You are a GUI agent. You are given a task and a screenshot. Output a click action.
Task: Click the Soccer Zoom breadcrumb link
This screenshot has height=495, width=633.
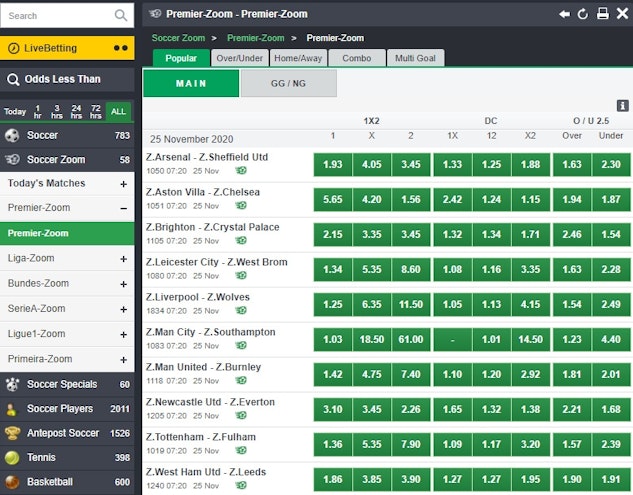[x=178, y=38]
